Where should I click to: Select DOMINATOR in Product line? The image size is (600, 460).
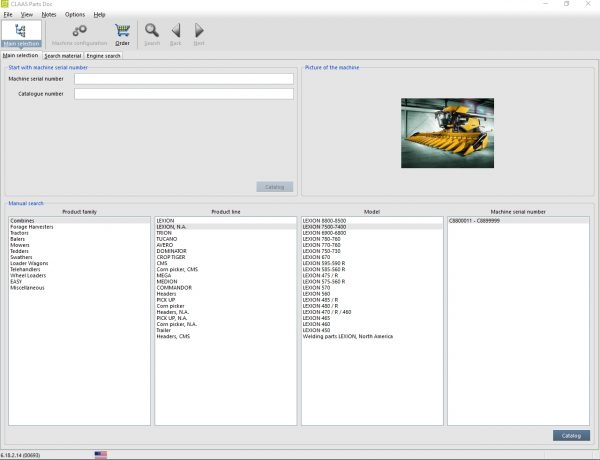(226, 251)
